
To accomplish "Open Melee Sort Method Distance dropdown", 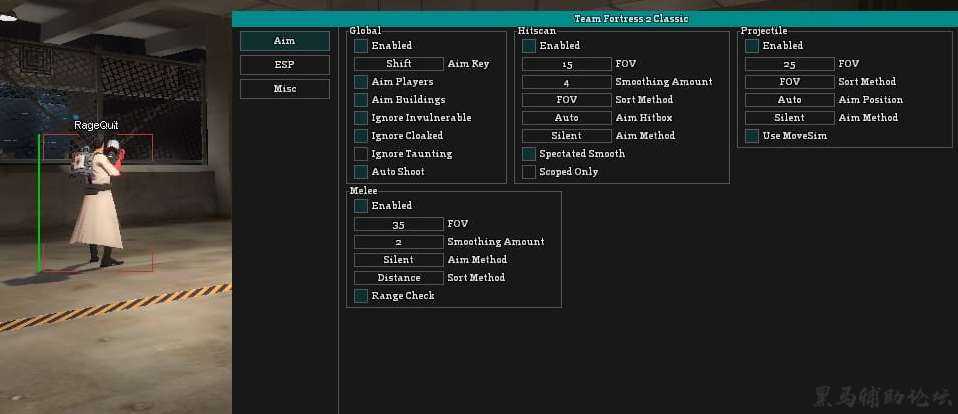I will 399,278.
